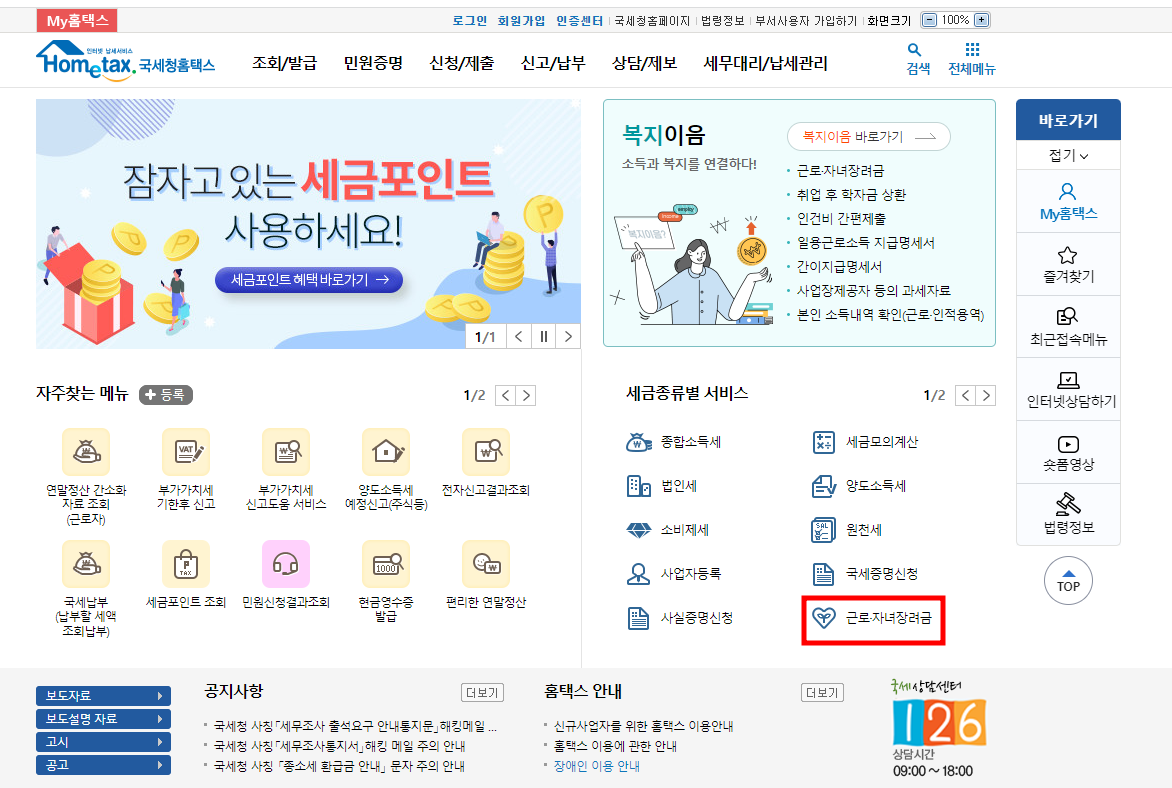Go to next 자주찾는 메뉴 page

coord(527,395)
